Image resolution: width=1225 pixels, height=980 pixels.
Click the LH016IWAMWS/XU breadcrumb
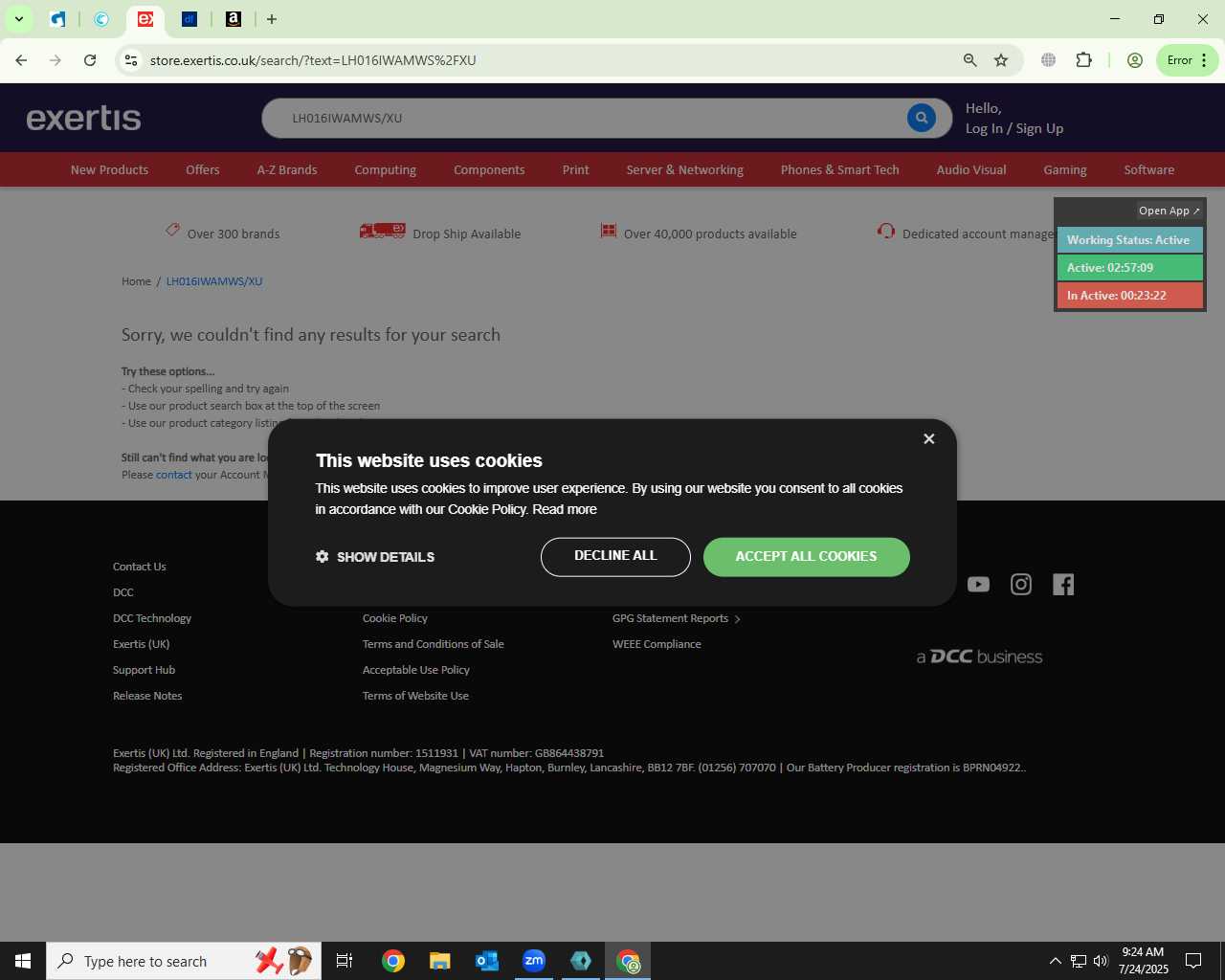click(214, 281)
